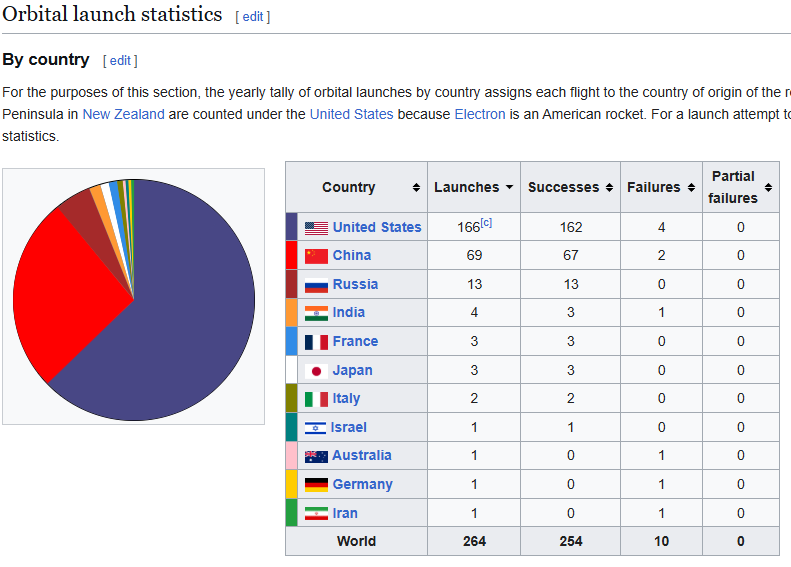Open the Israel country link
This screenshot has width=791, height=567.
[x=349, y=427]
